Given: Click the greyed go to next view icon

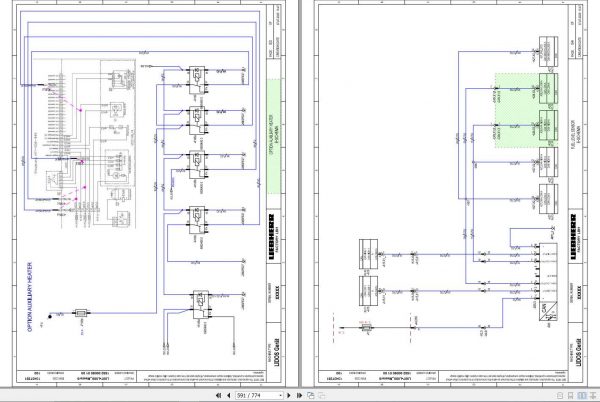Looking at the screenshot, I should coord(321,395).
